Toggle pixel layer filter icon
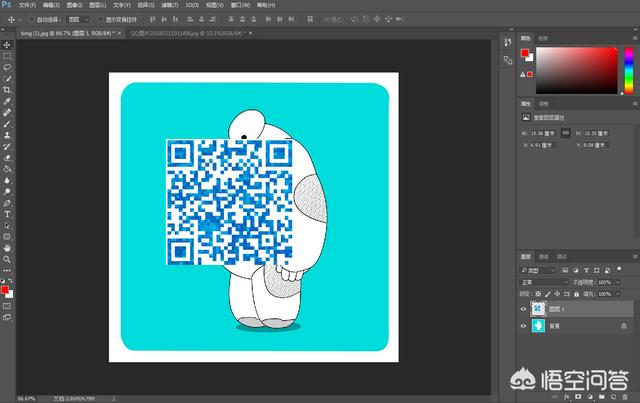 point(565,270)
